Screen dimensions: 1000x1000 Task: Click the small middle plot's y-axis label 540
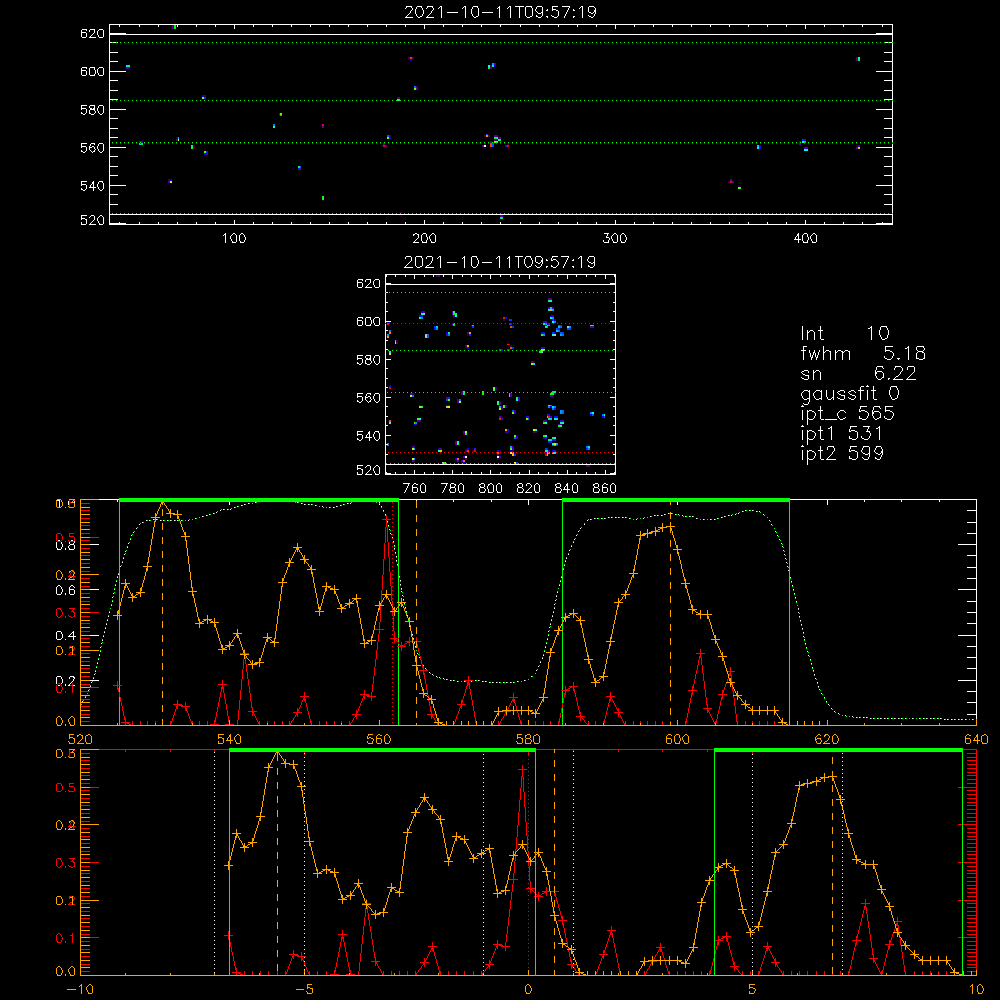point(368,436)
